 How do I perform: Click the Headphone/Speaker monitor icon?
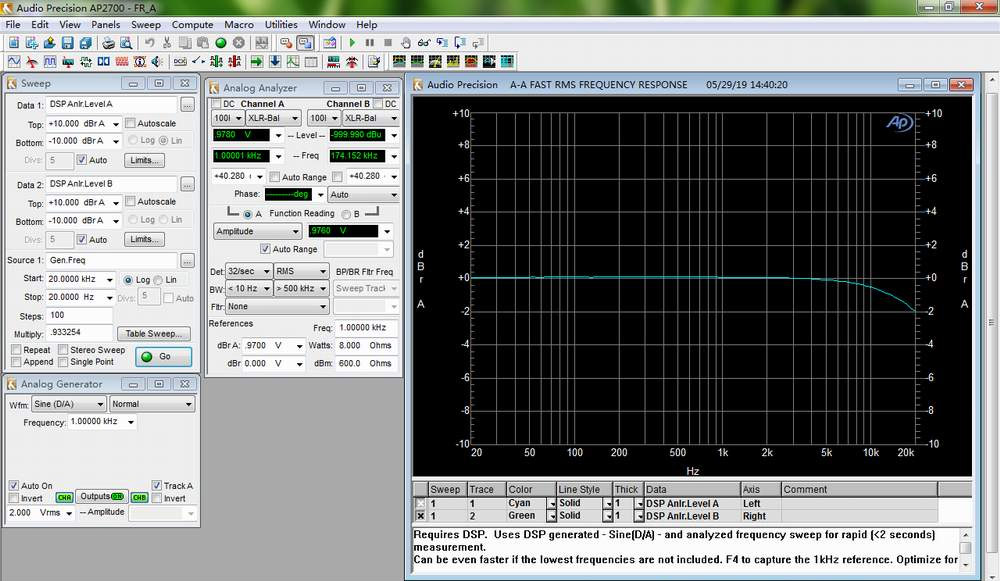[157, 61]
